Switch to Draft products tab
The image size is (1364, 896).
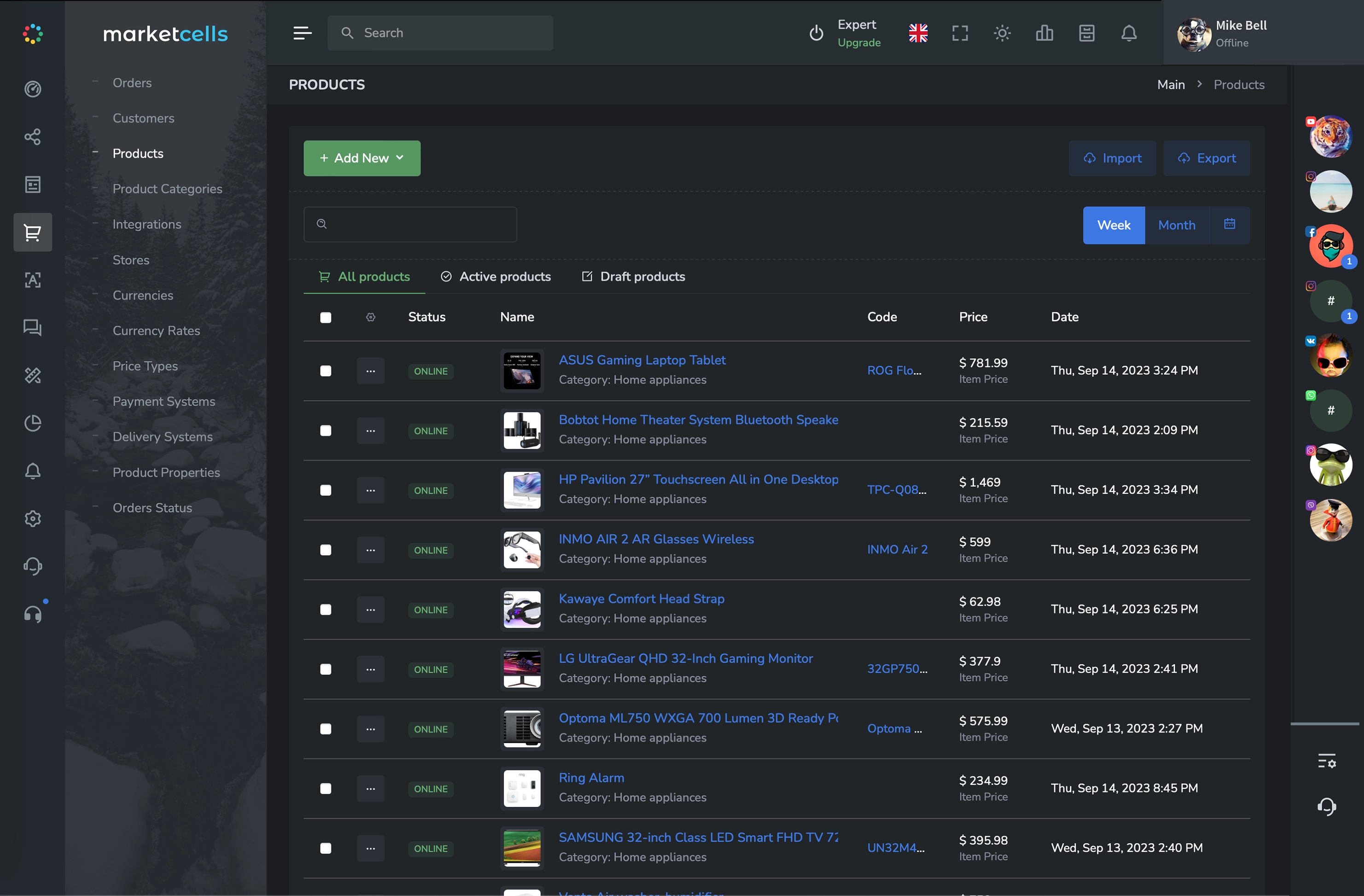pyautogui.click(x=633, y=277)
